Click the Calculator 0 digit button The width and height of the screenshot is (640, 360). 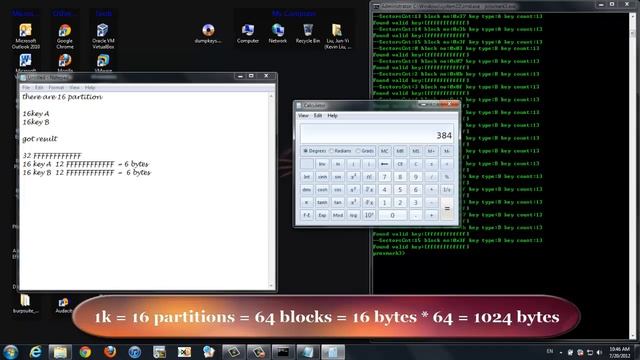[392, 215]
